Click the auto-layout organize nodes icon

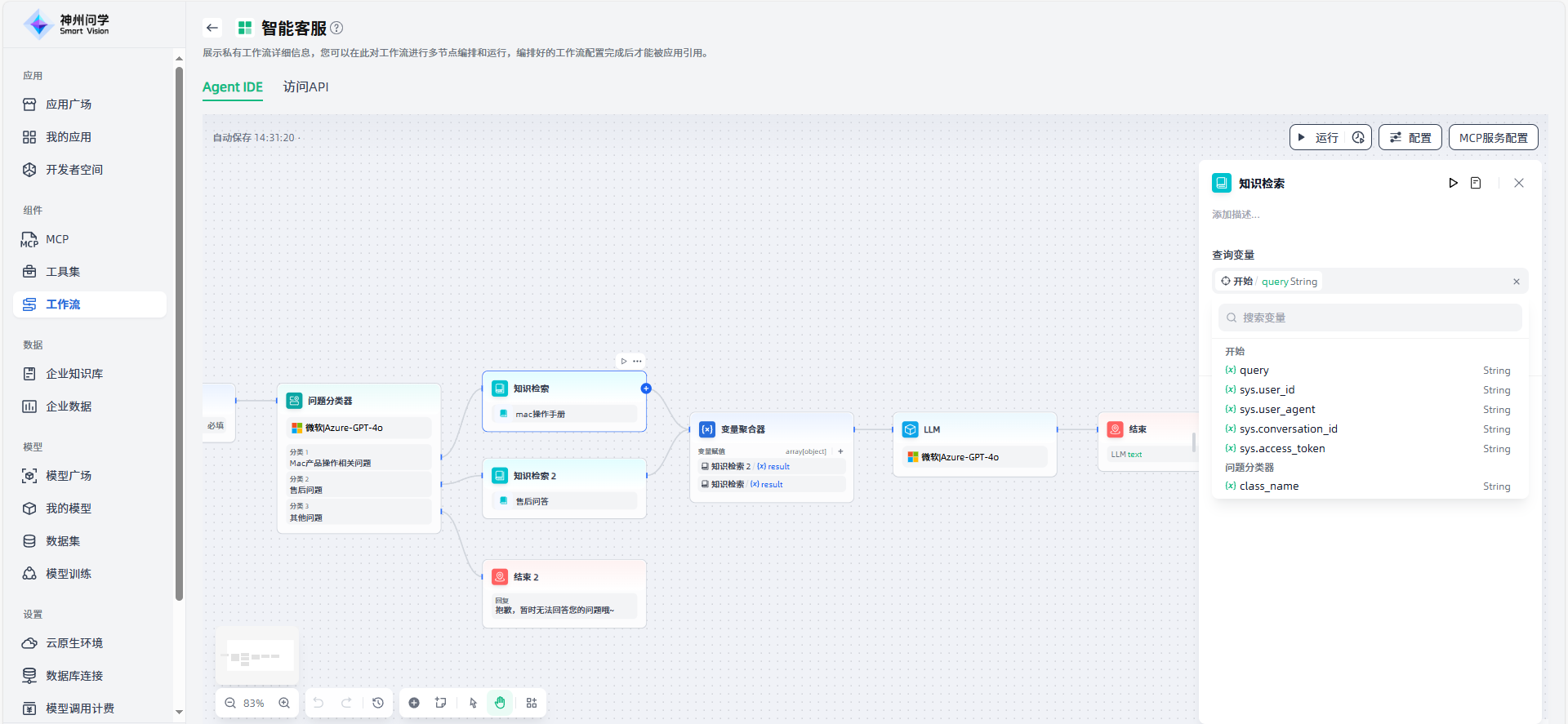coord(532,703)
